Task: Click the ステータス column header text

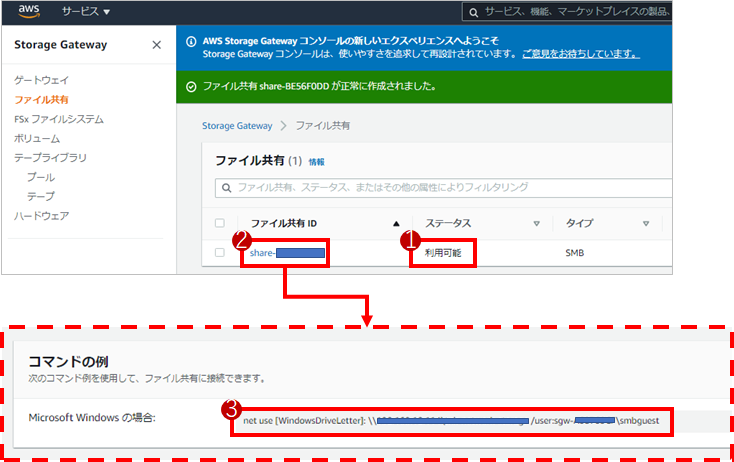Action: pyautogui.click(x=448, y=224)
